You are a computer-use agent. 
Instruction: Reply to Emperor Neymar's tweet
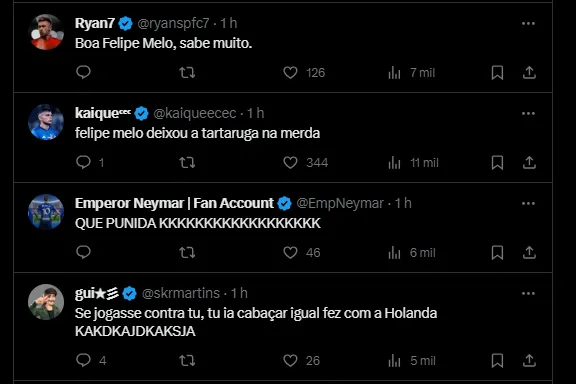83,252
